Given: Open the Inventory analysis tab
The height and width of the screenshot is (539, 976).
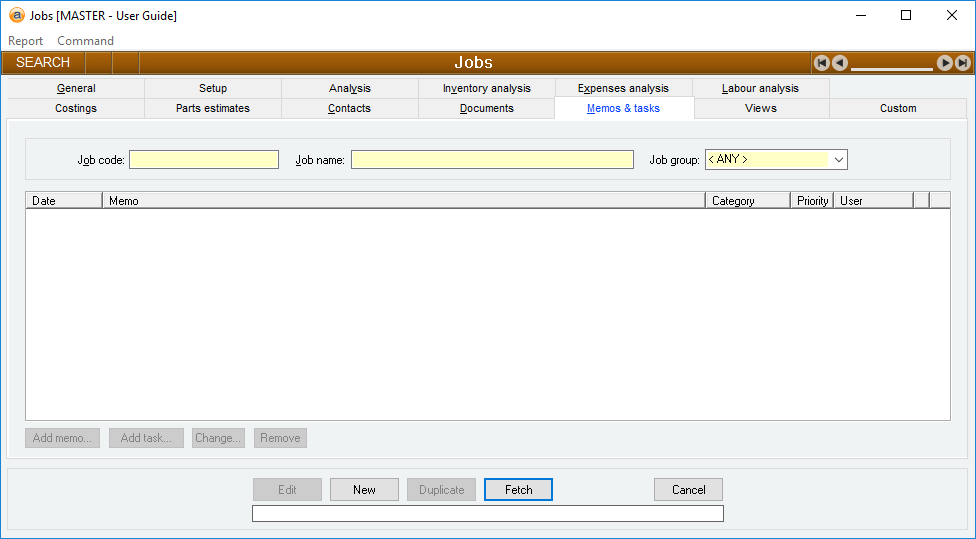Looking at the screenshot, I should [x=487, y=88].
